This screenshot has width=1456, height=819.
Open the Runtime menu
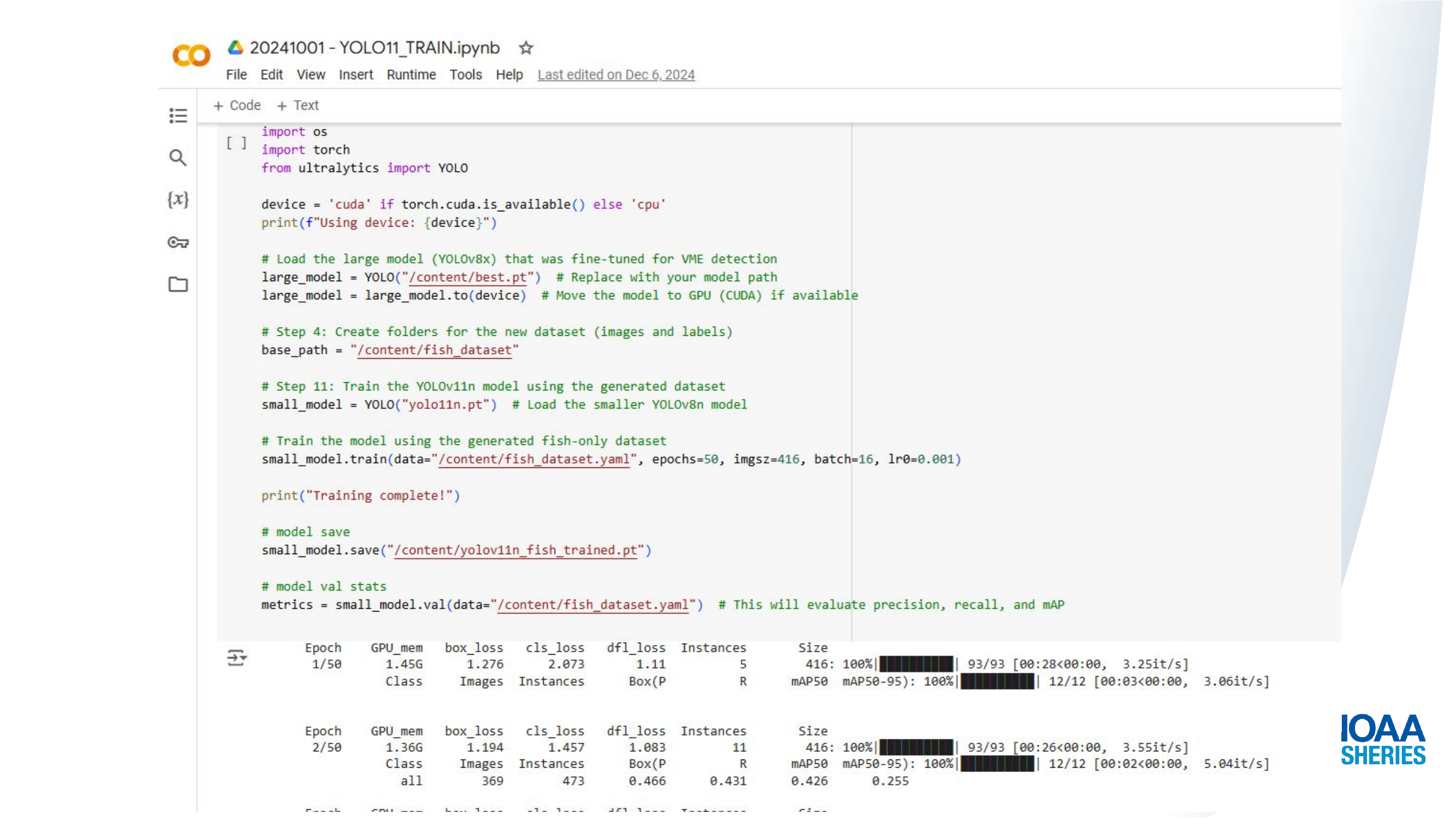coord(411,75)
